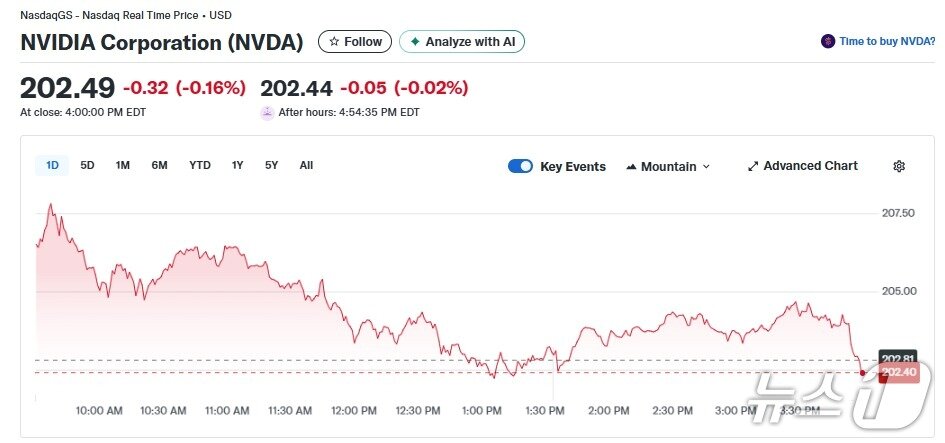Screen dimensions: 945x443
Task: Select the All time range
Action: 306,166
